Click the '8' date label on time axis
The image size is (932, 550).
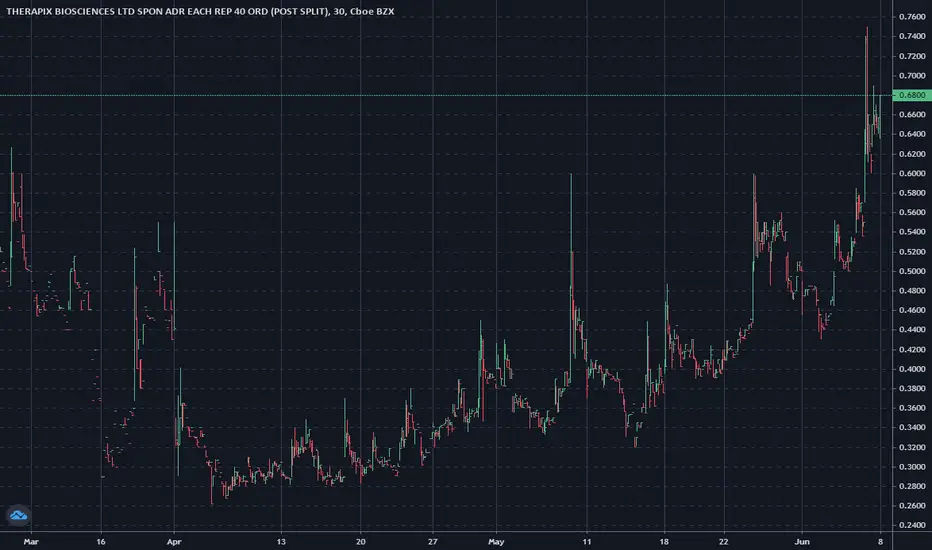tap(880, 542)
